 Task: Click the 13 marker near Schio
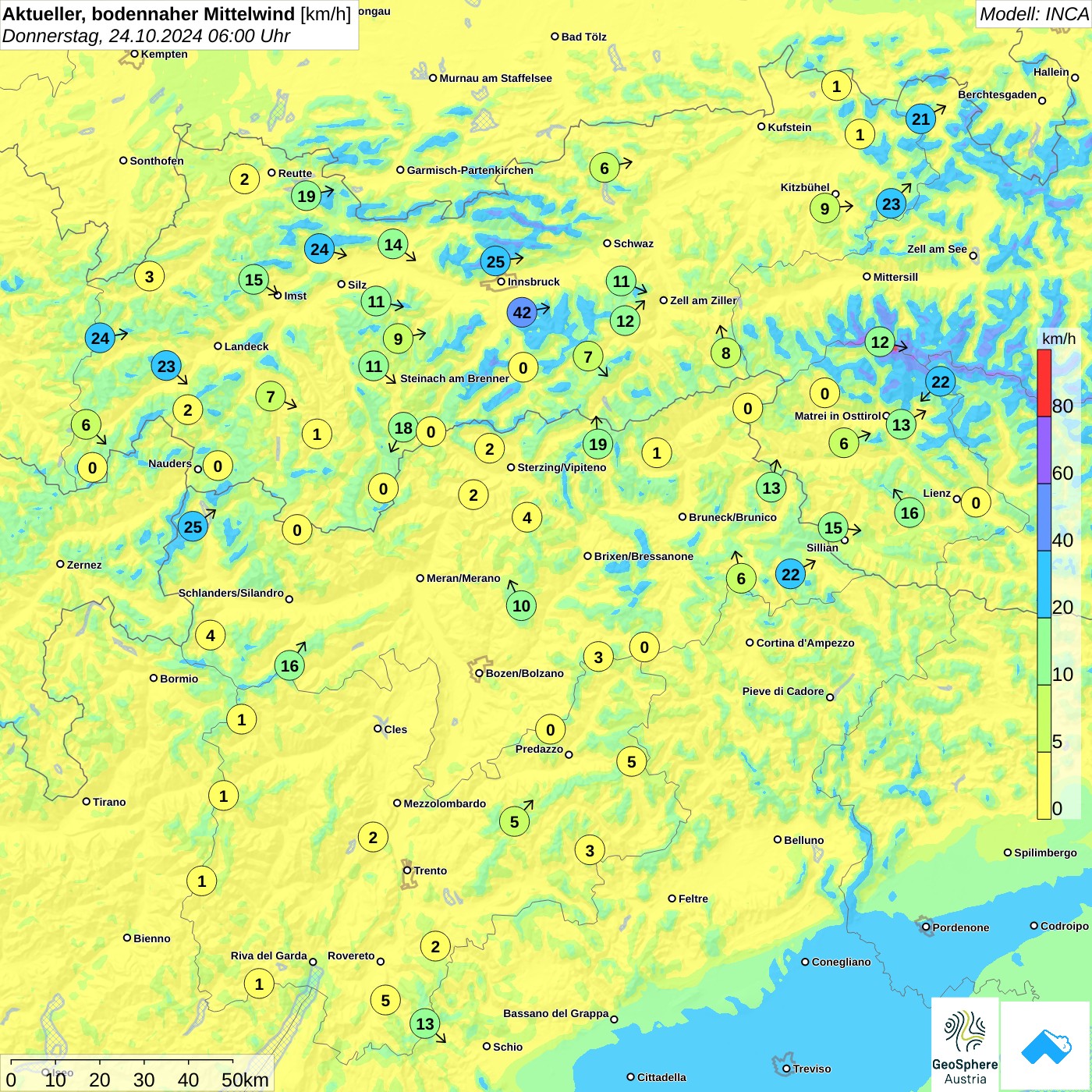pos(424,1023)
